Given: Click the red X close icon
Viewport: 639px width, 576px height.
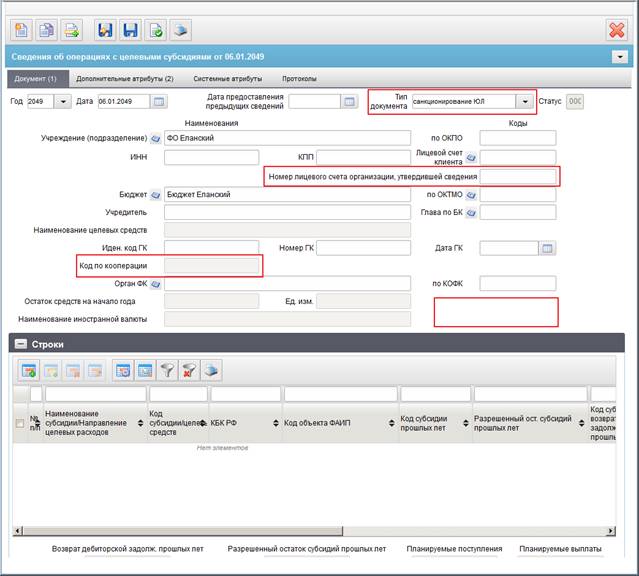Looking at the screenshot, I should click(x=617, y=30).
